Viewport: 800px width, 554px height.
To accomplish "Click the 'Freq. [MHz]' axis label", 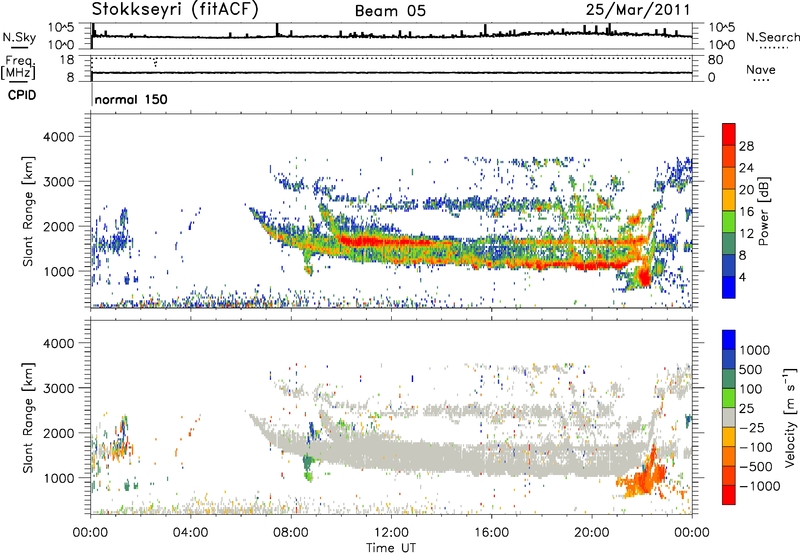I will pyautogui.click(x=19, y=68).
